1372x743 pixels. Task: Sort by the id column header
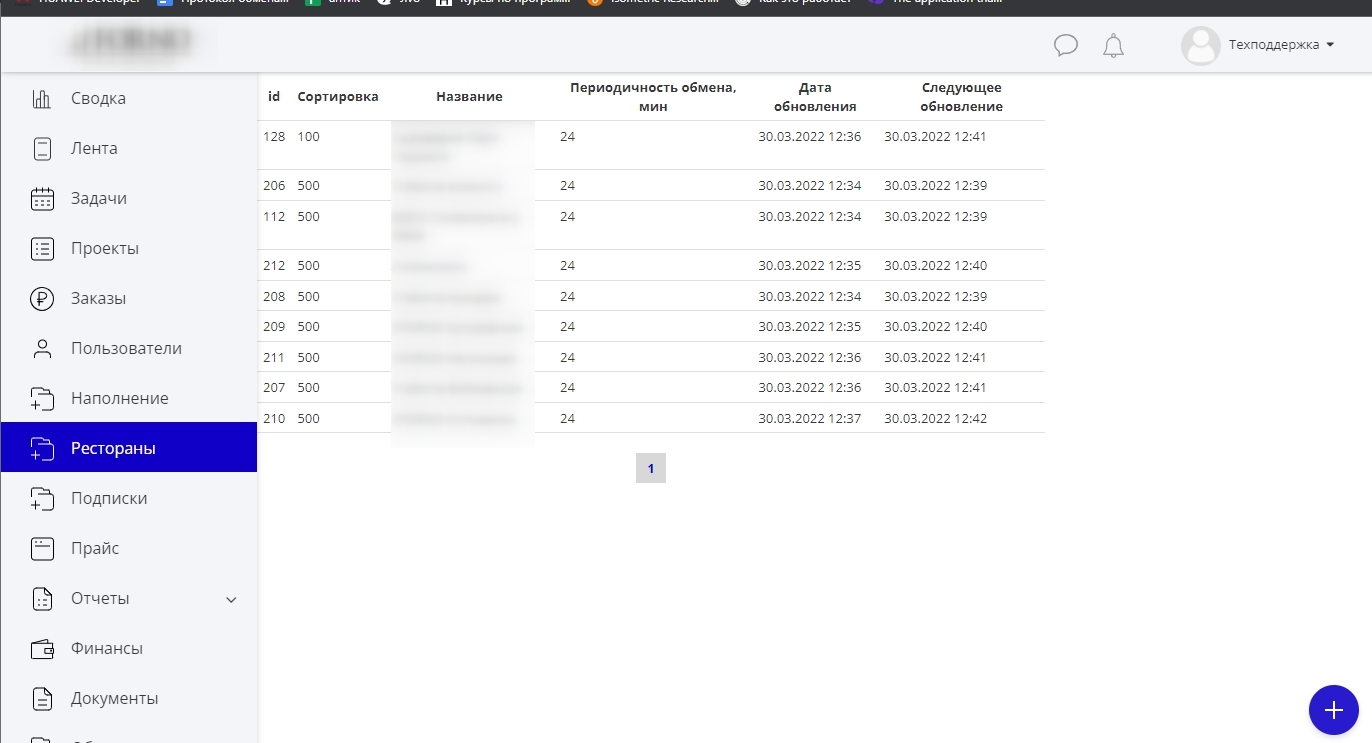click(x=274, y=97)
